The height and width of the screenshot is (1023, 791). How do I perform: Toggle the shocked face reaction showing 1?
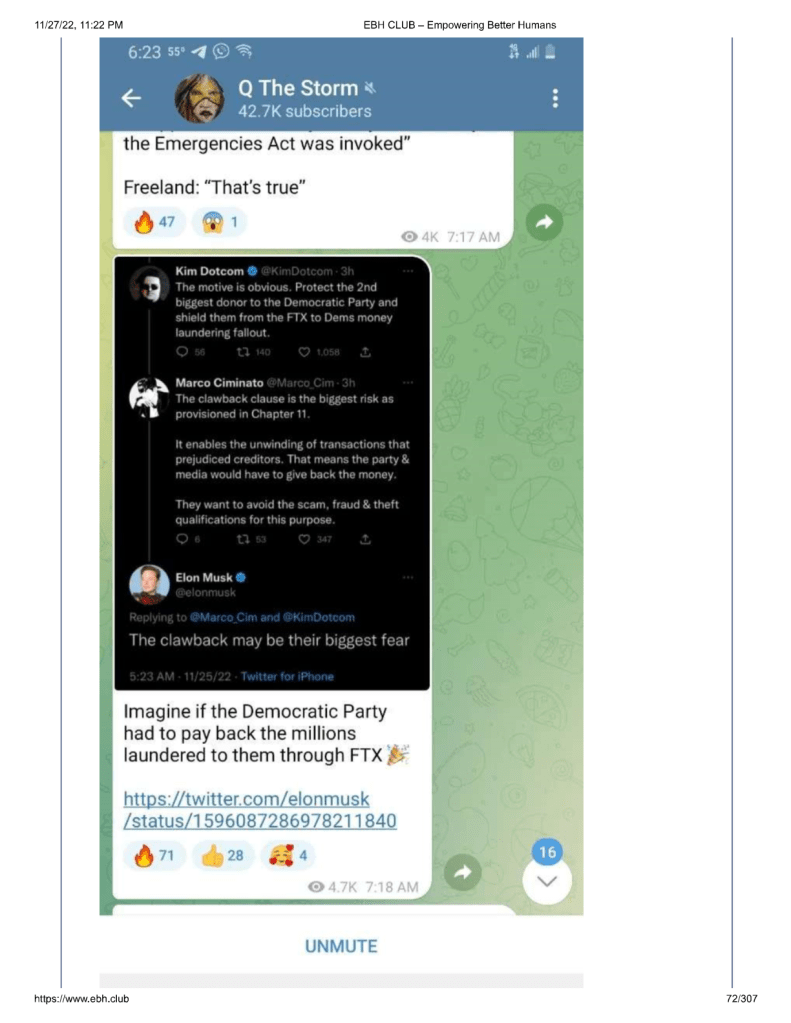[219, 222]
